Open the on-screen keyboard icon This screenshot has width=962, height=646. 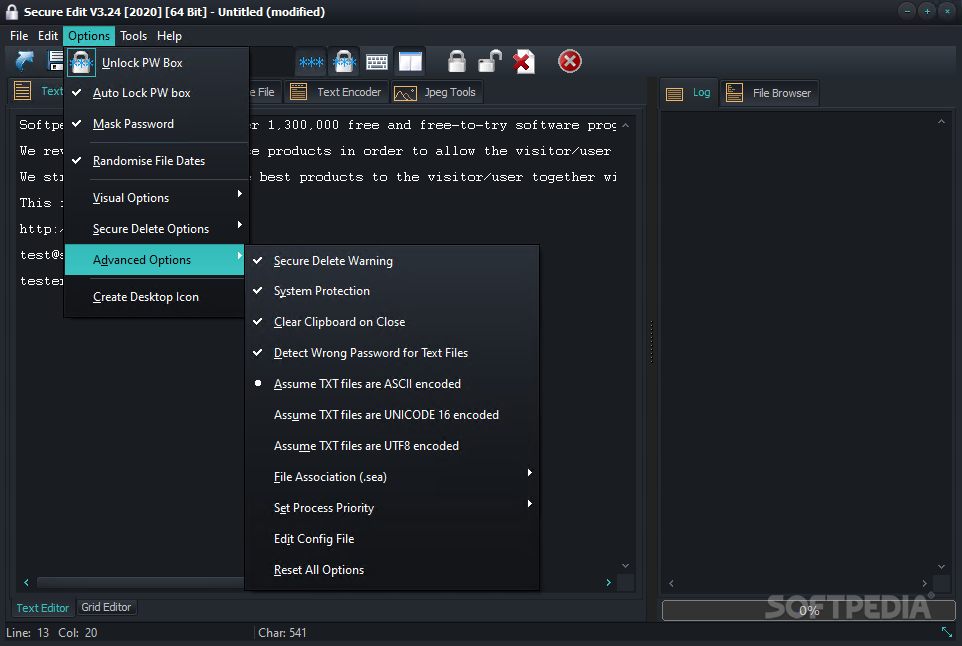(x=377, y=61)
